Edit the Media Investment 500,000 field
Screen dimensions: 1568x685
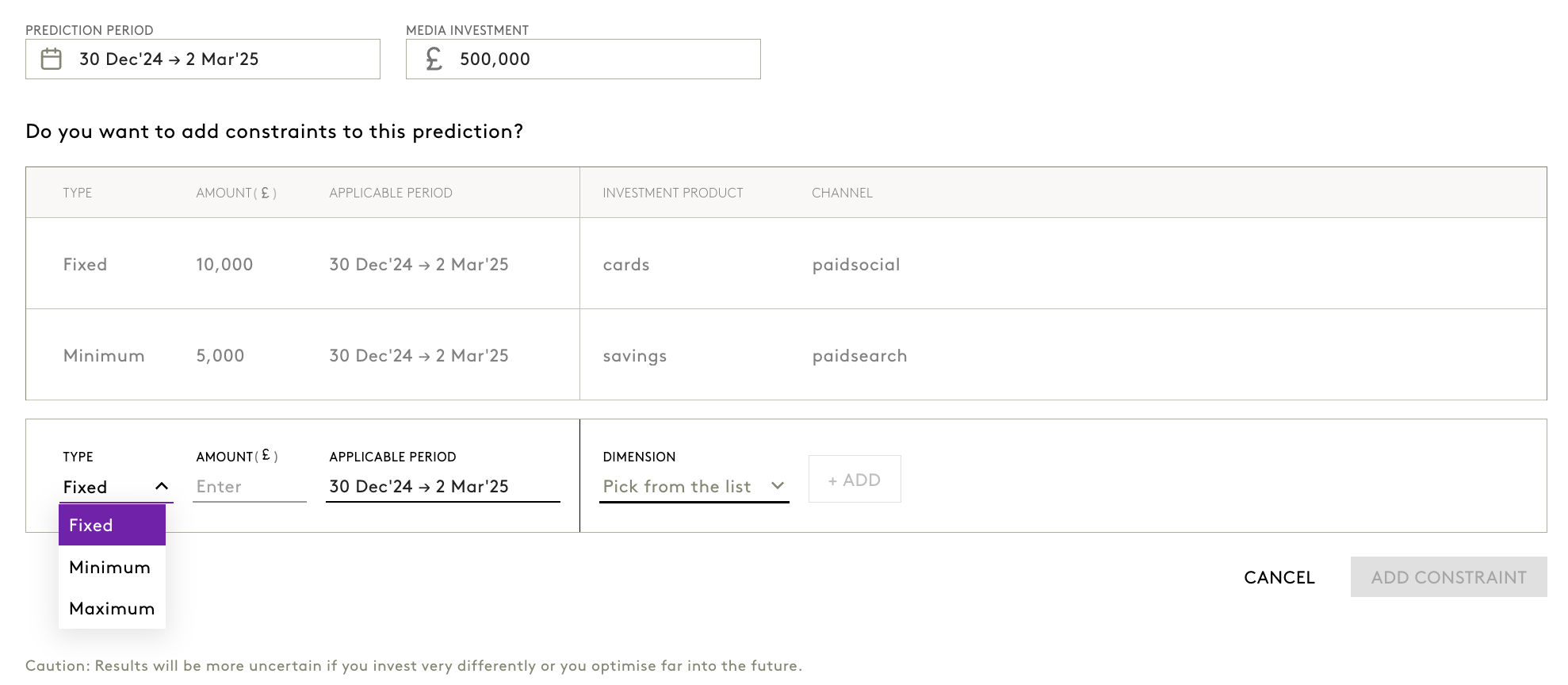pyautogui.click(x=602, y=59)
